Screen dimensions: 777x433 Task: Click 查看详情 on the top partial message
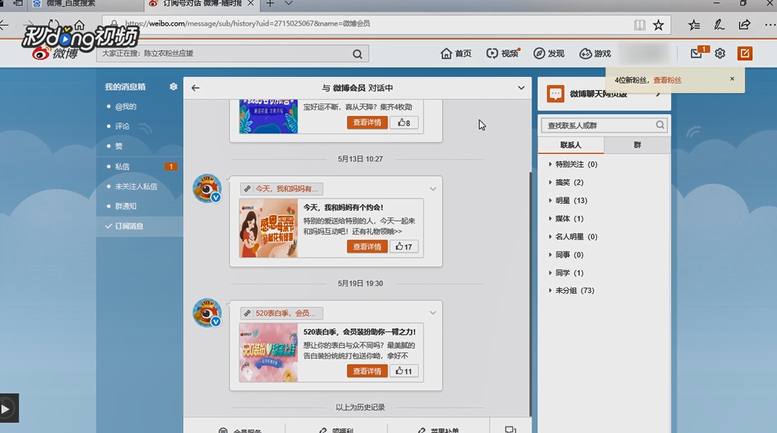pos(367,122)
